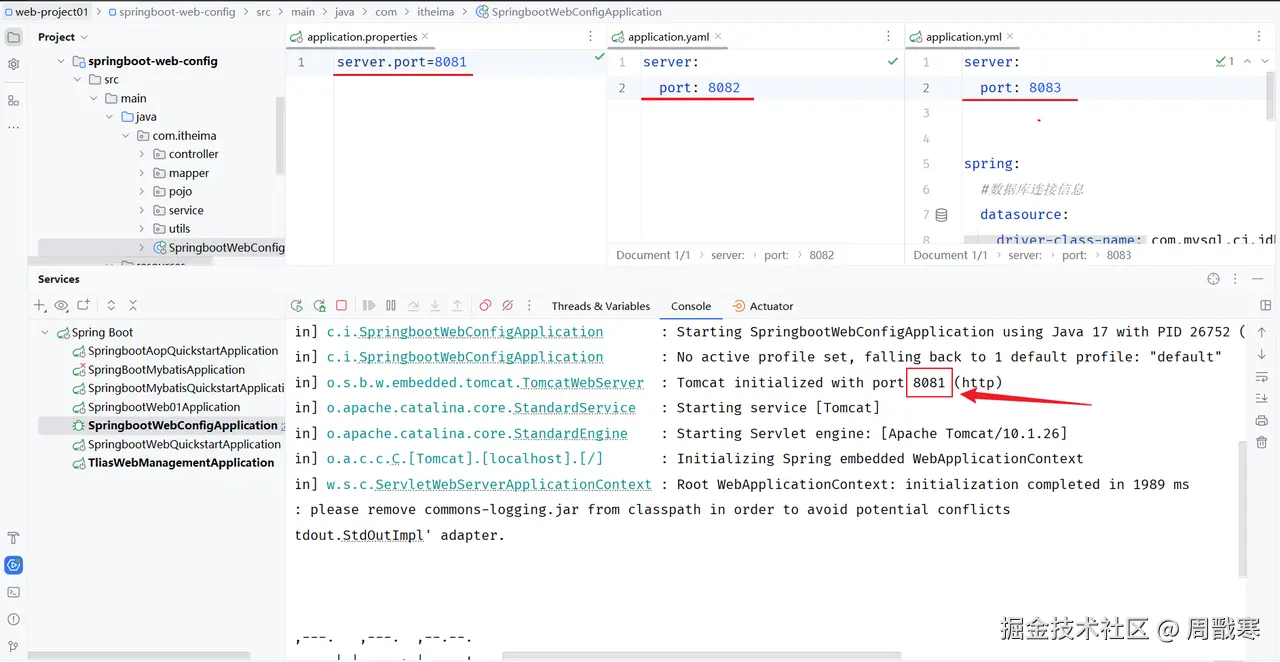Viewport: 1280px width, 662px height.
Task: Close the application.yaml tab
Action: tap(717, 36)
